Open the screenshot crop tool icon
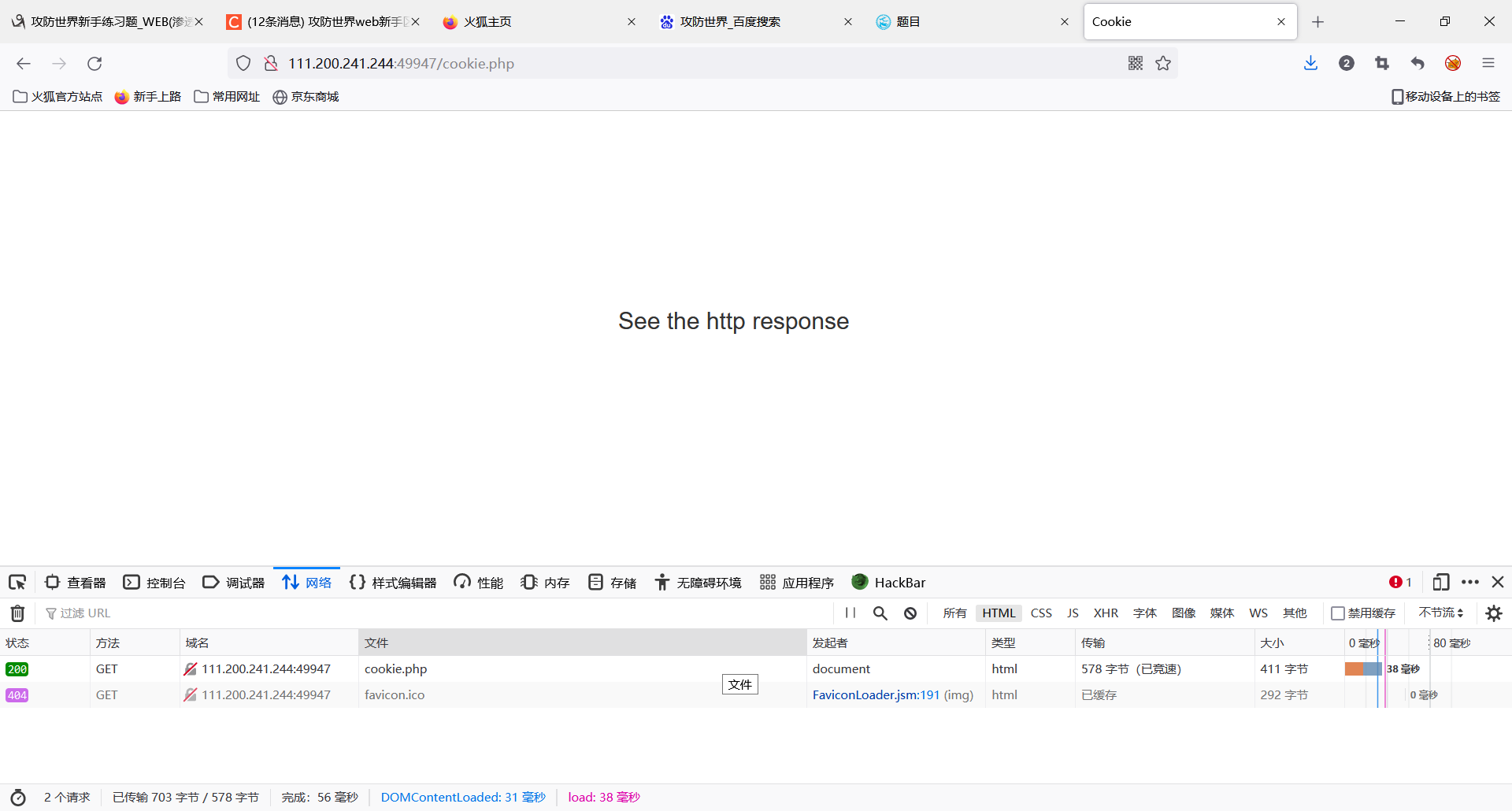This screenshot has height=811, width=1512. click(x=1382, y=63)
